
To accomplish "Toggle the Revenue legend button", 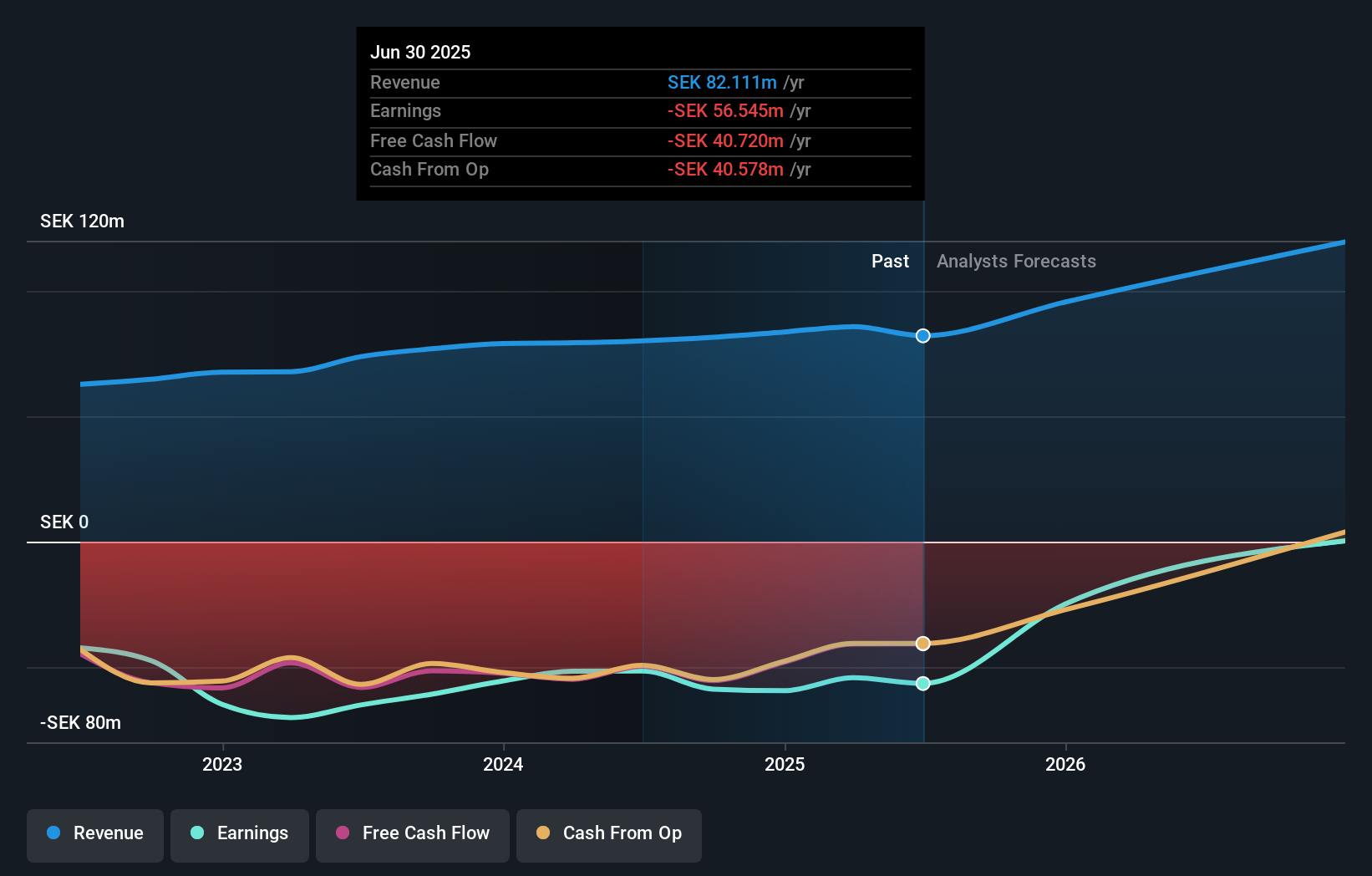I will click(x=95, y=835).
